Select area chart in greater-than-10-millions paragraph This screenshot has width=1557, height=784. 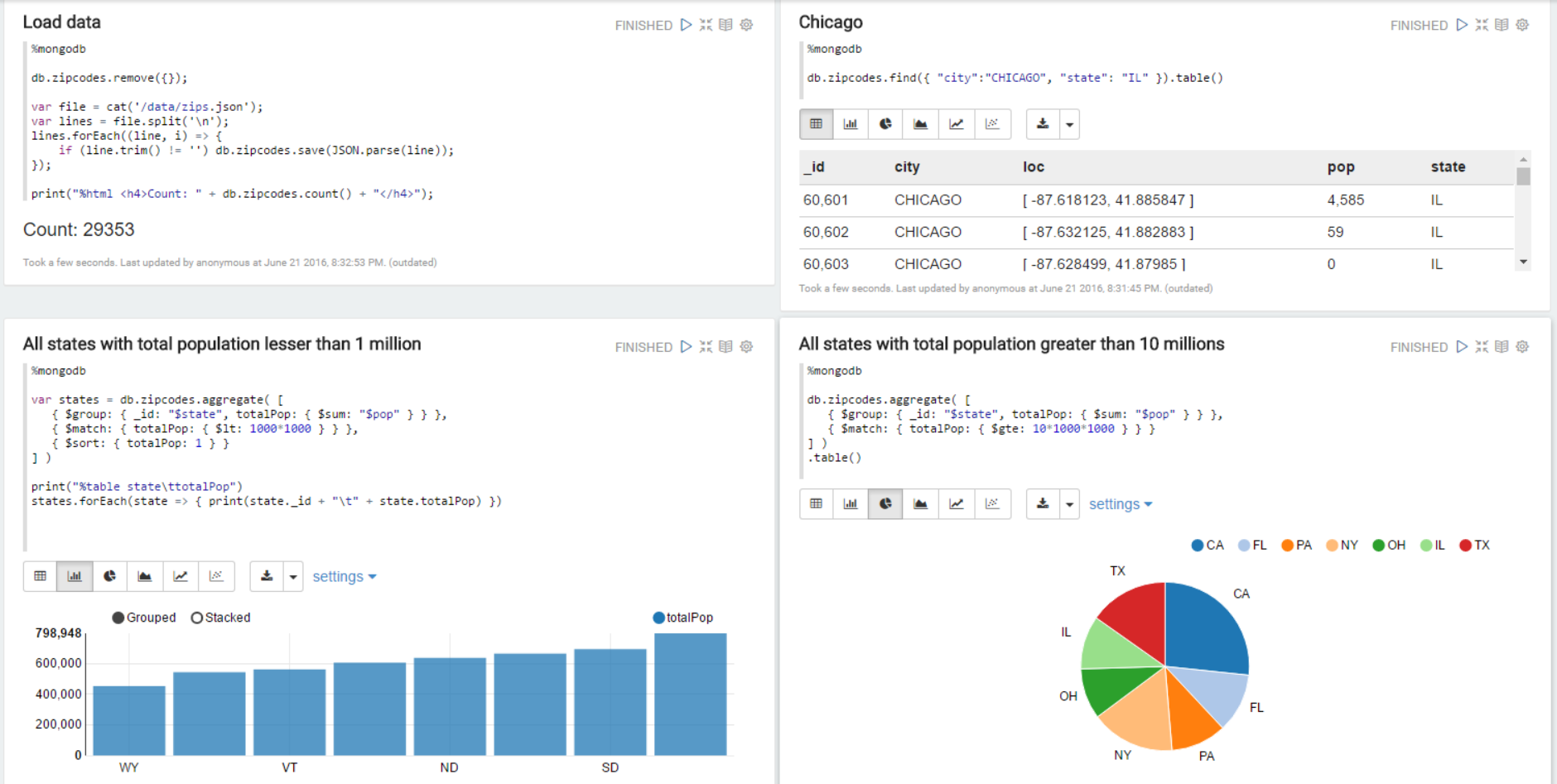[x=920, y=503]
